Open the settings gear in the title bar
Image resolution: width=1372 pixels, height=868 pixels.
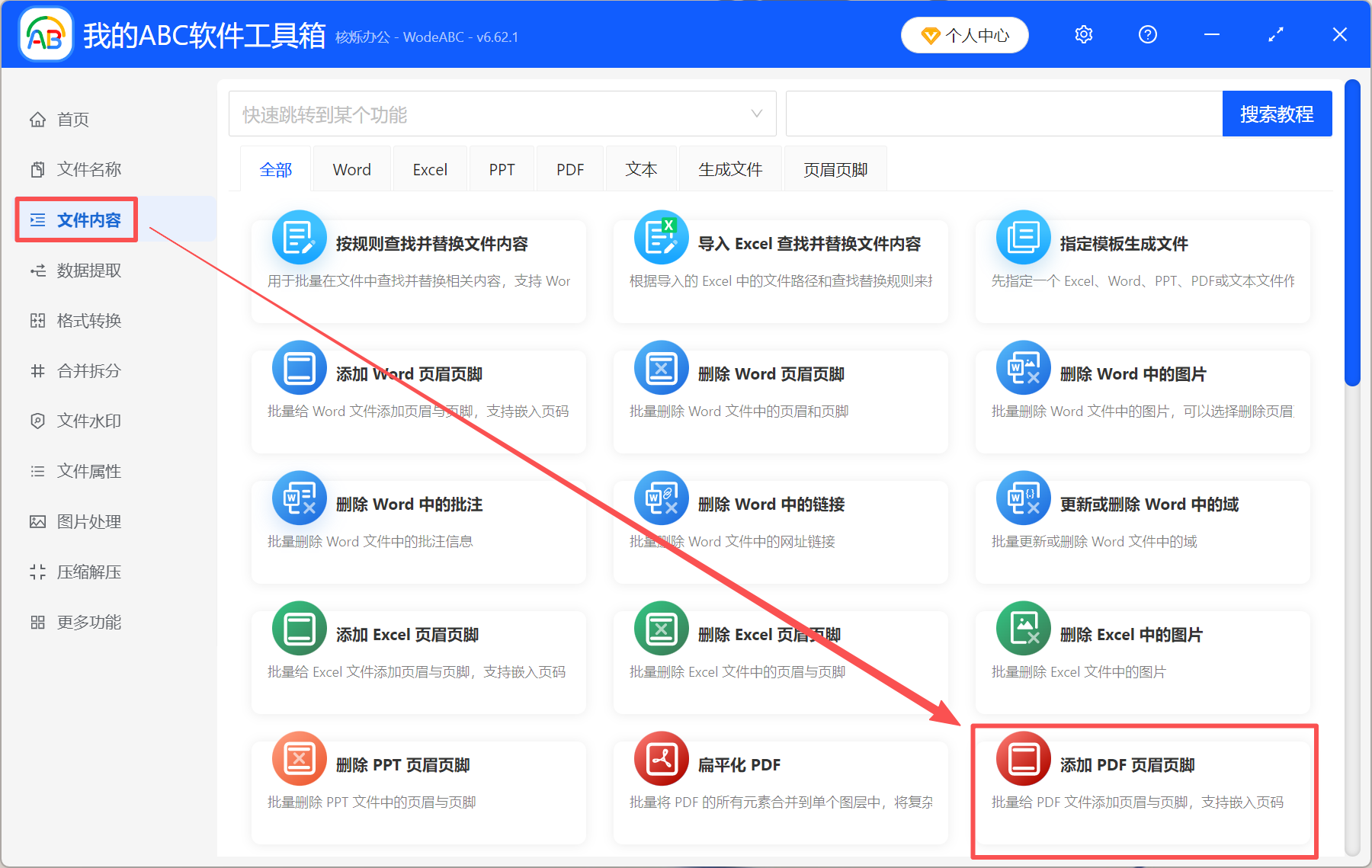pos(1083,34)
